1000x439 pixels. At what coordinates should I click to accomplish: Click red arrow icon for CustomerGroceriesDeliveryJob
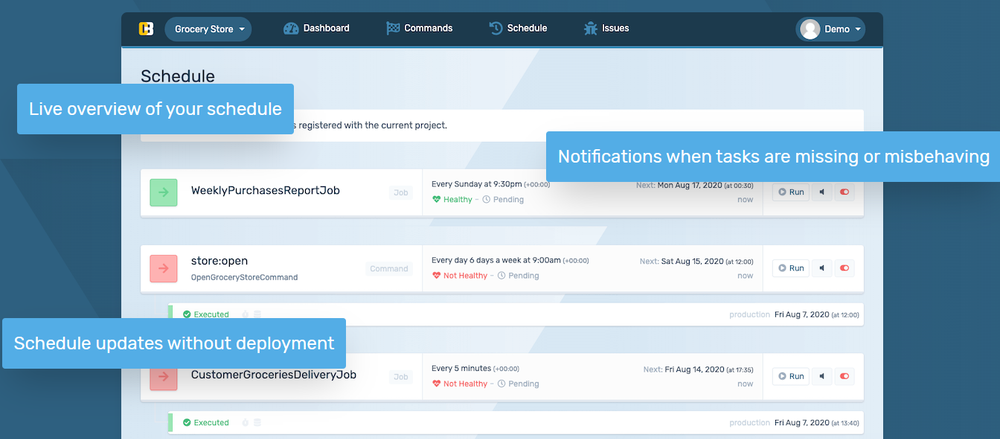pyautogui.click(x=163, y=377)
